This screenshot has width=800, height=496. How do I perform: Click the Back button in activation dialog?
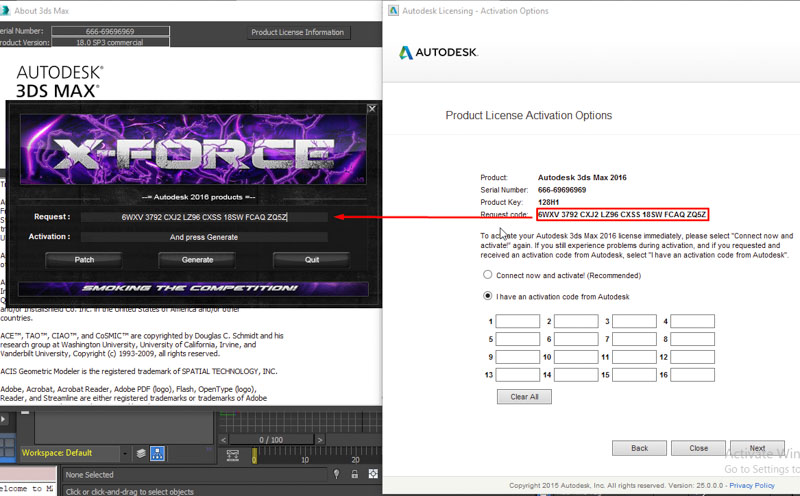coord(639,448)
